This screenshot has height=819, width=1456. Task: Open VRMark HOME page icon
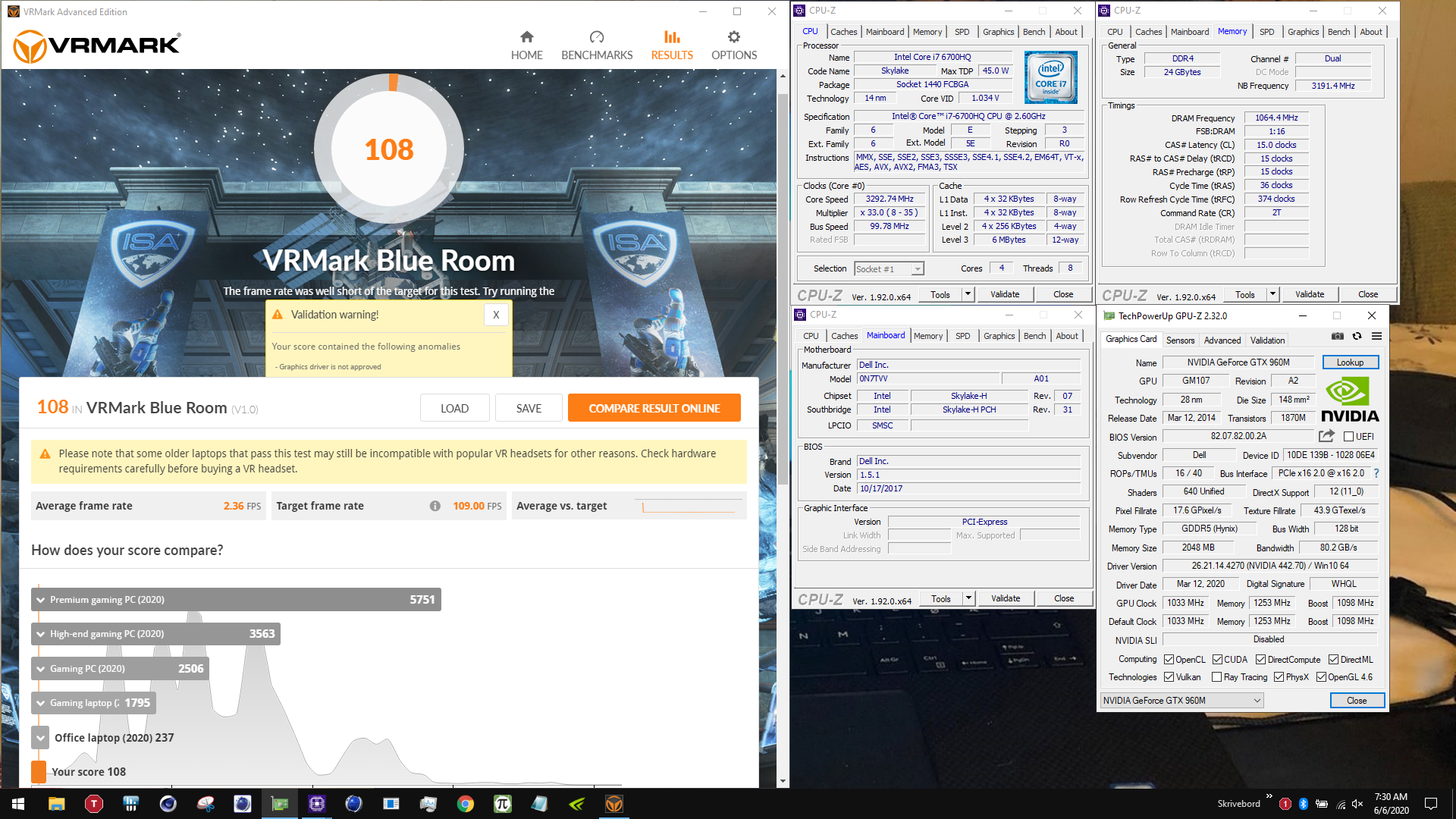[x=527, y=37]
